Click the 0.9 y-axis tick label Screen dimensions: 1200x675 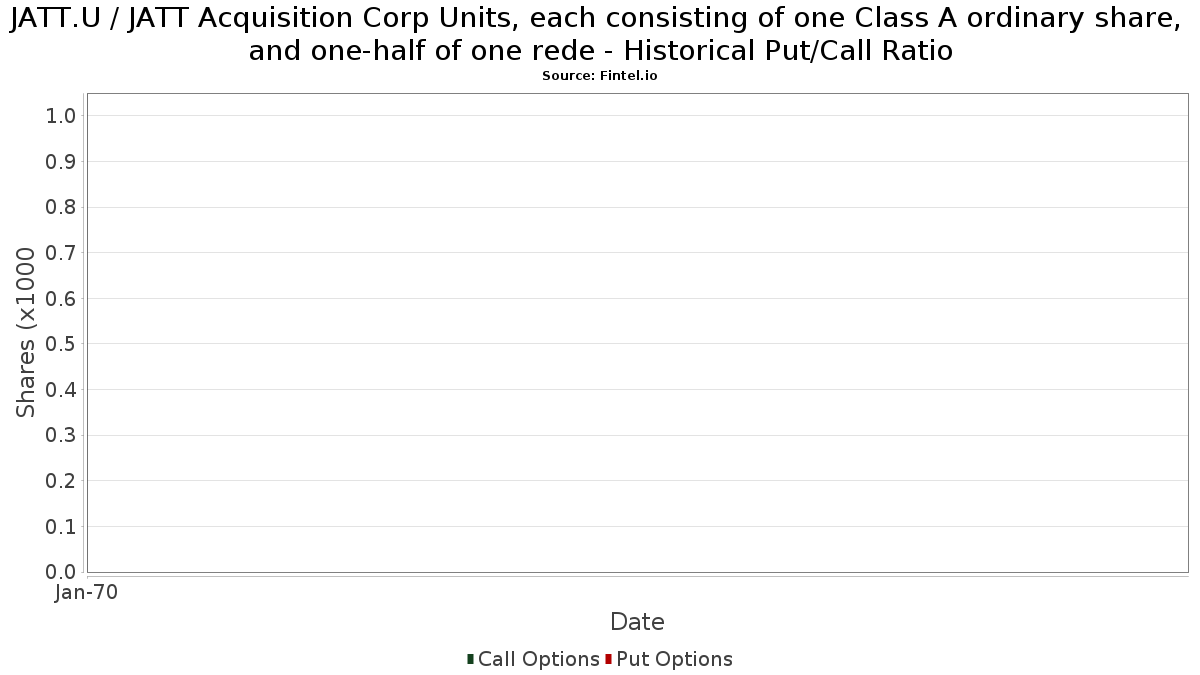click(61, 162)
